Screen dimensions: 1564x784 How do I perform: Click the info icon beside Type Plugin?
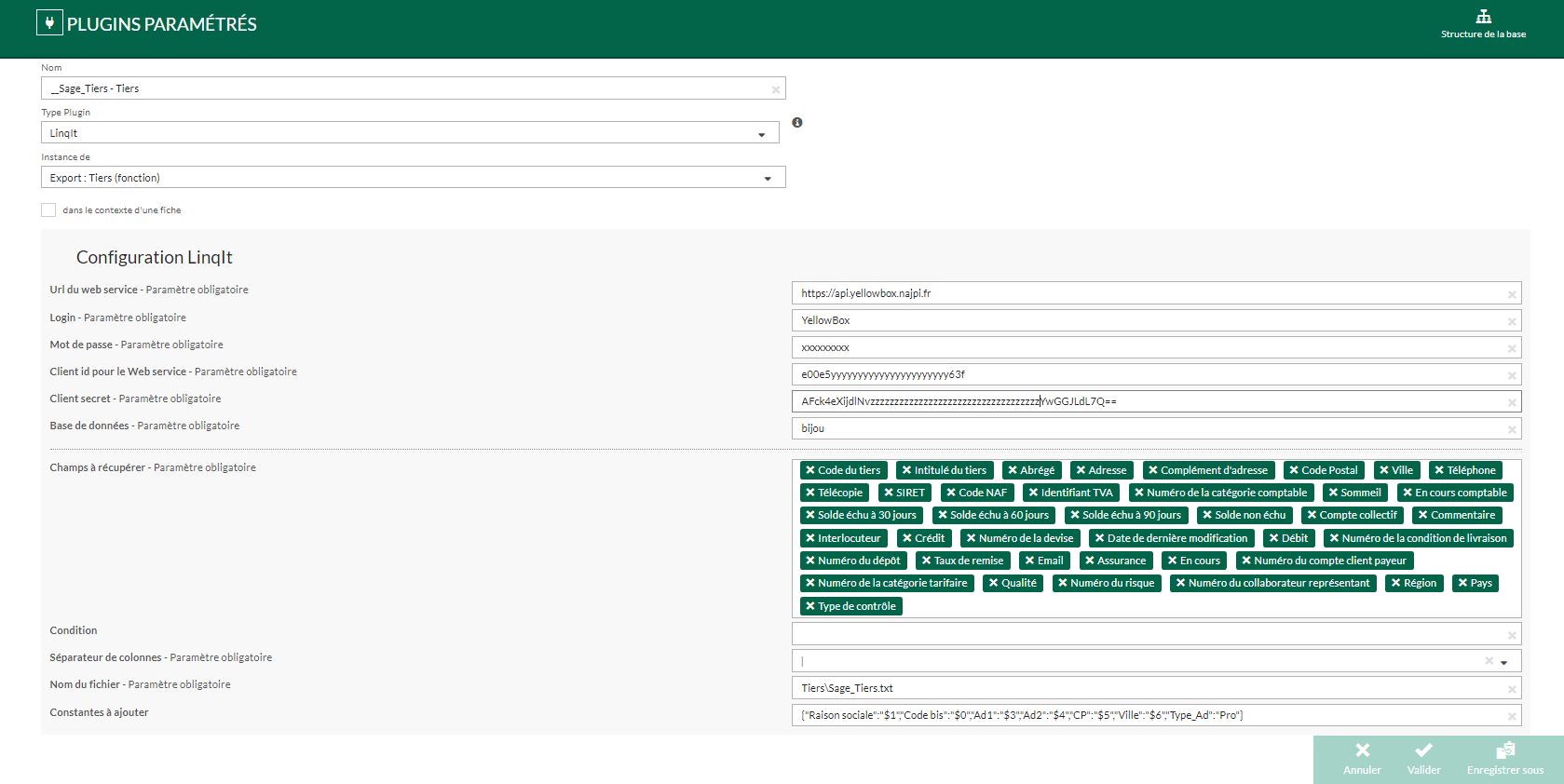point(797,123)
